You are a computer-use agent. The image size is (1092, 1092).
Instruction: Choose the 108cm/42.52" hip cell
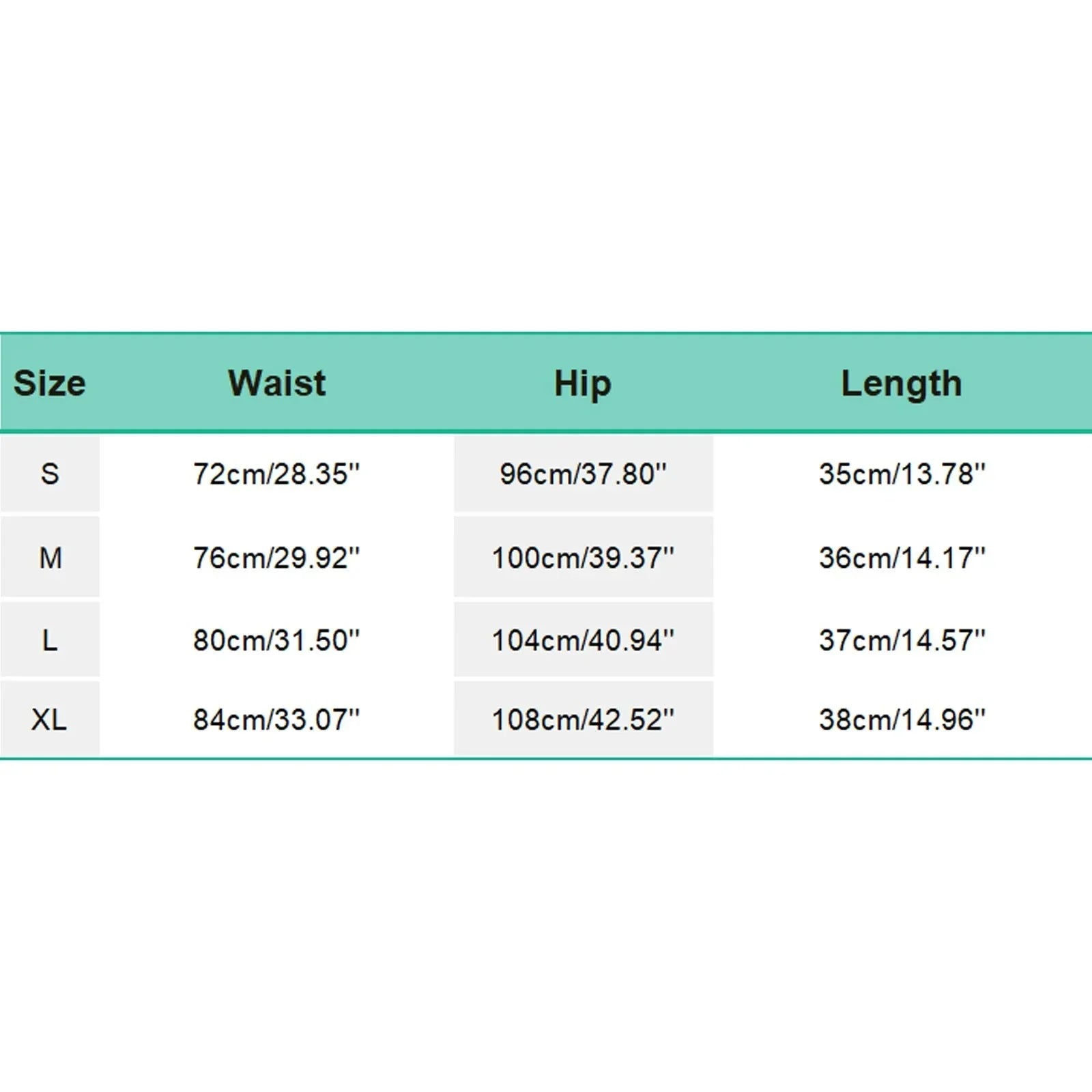[x=583, y=719]
